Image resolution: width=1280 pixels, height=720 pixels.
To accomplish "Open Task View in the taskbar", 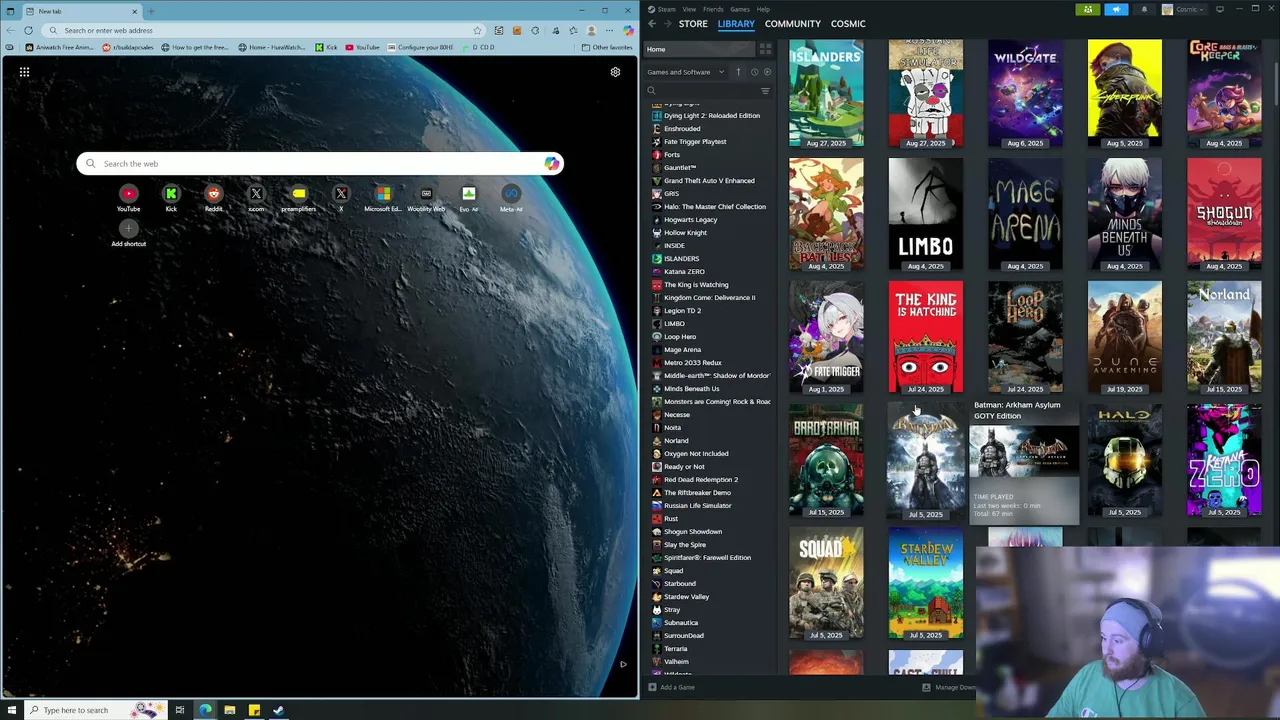I will (179, 710).
